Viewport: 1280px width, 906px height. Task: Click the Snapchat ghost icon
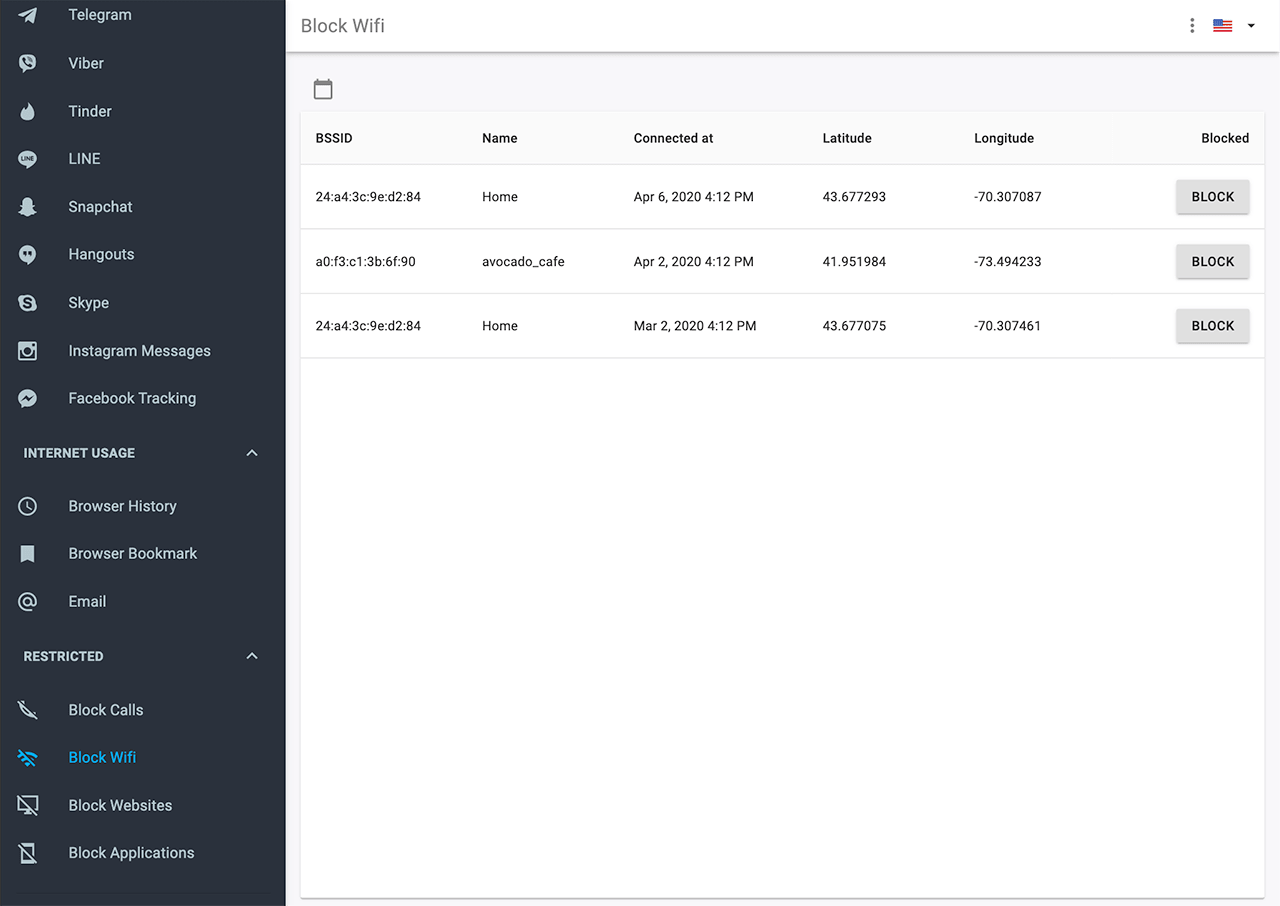pos(28,207)
